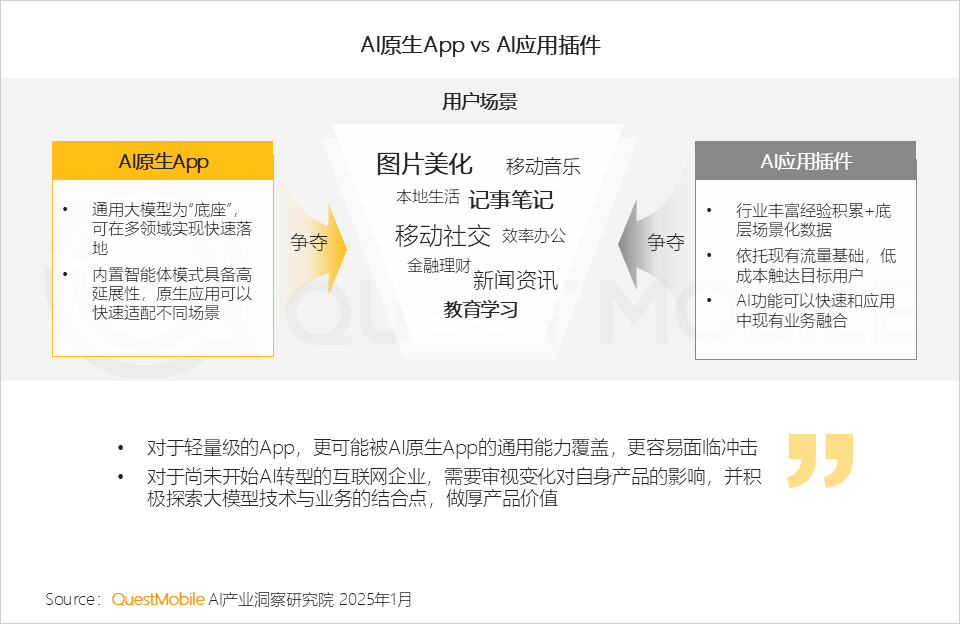The height and width of the screenshot is (624, 960).
Task: Click the 效率办公 label
Action: pos(534,236)
